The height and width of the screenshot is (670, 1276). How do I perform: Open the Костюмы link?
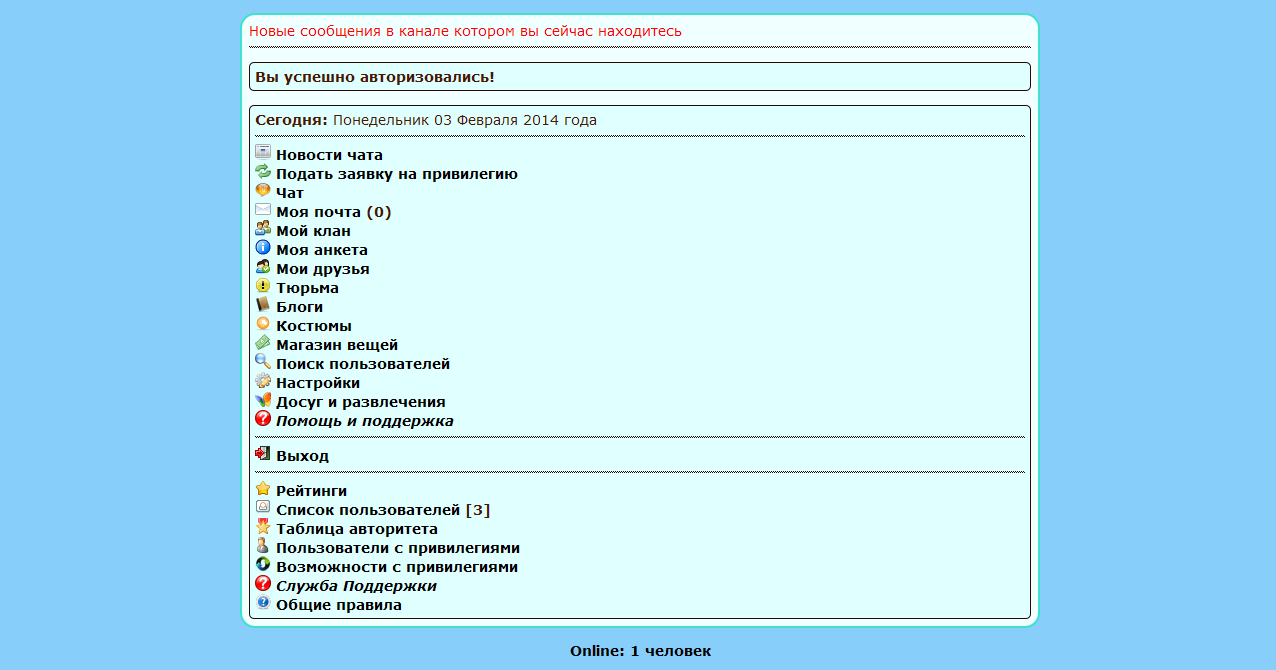(314, 326)
